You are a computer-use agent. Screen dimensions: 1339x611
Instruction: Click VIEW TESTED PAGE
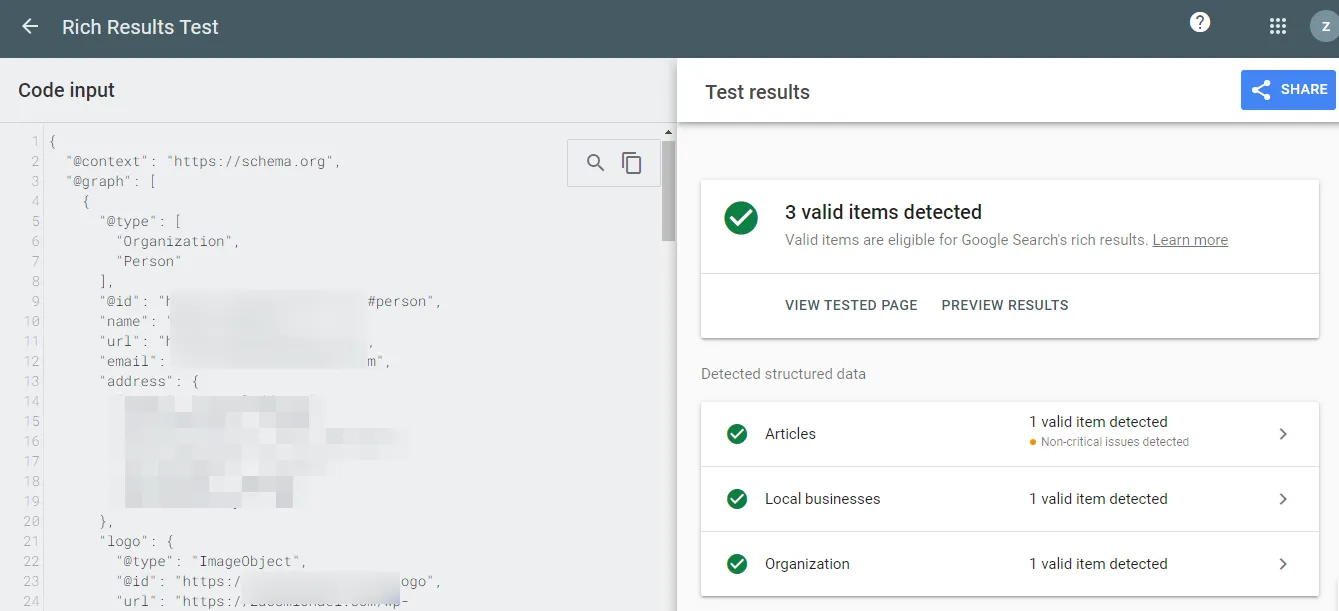point(851,305)
